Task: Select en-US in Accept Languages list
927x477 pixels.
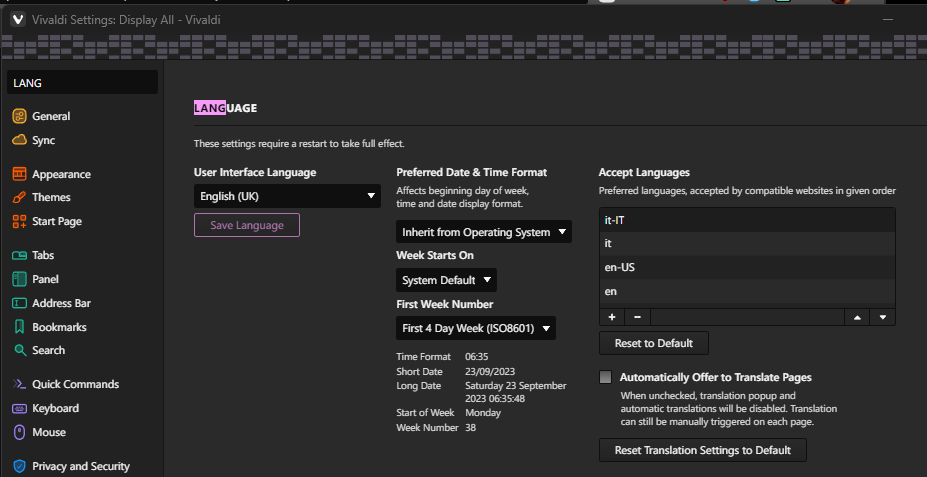Action: pos(747,267)
